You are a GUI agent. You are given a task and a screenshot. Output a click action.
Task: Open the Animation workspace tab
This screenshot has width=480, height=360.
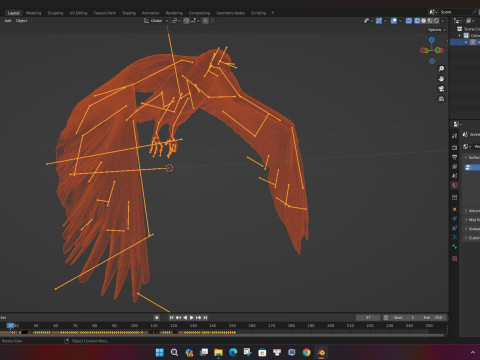click(x=151, y=13)
